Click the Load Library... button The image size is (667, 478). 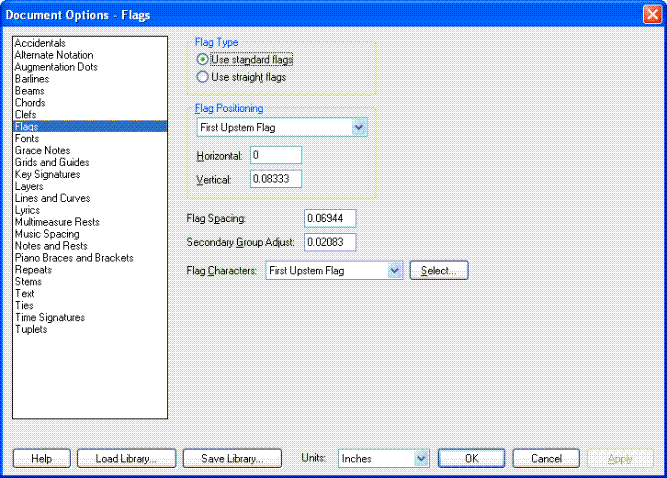tap(126, 459)
